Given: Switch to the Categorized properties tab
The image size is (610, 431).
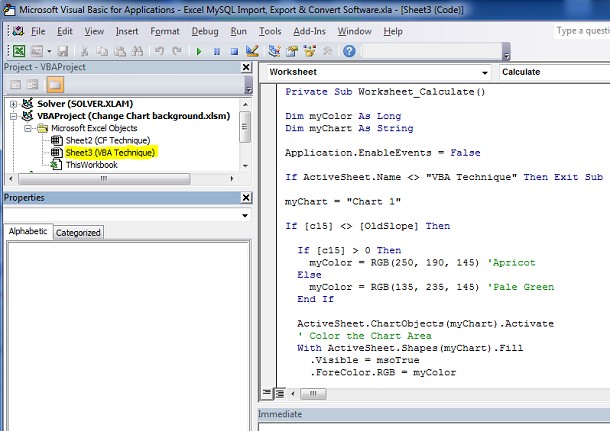Looking at the screenshot, I should (x=78, y=233).
